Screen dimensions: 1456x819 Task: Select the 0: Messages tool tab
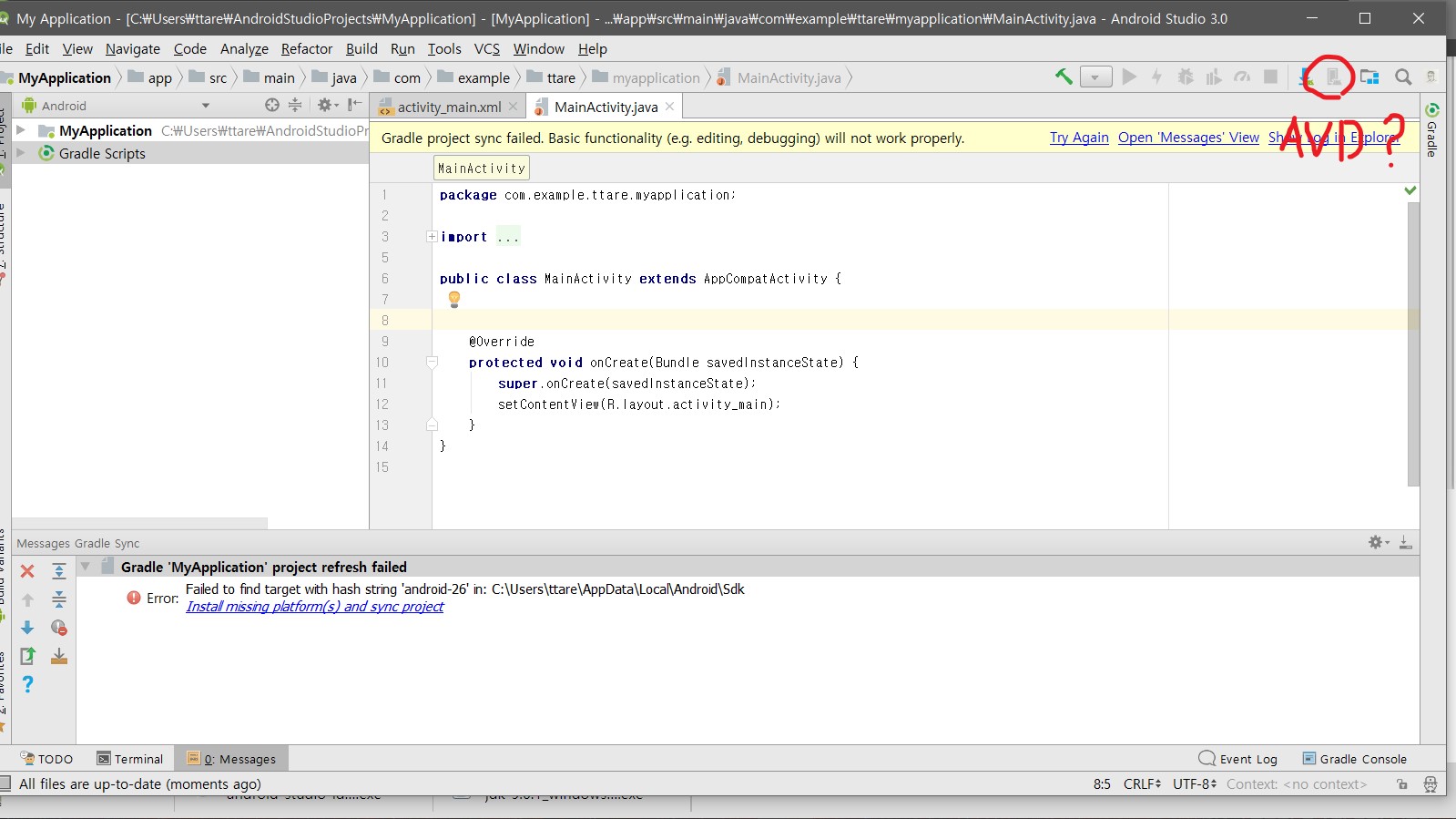point(231,759)
